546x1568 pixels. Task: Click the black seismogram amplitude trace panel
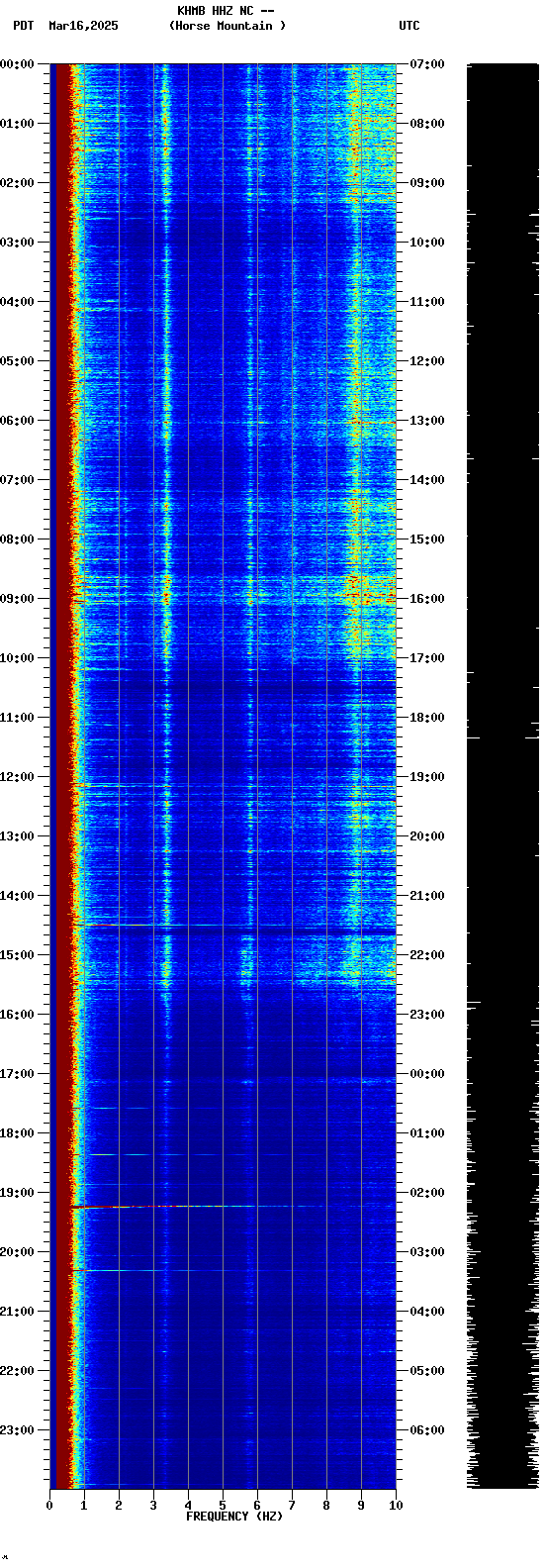coord(502,776)
